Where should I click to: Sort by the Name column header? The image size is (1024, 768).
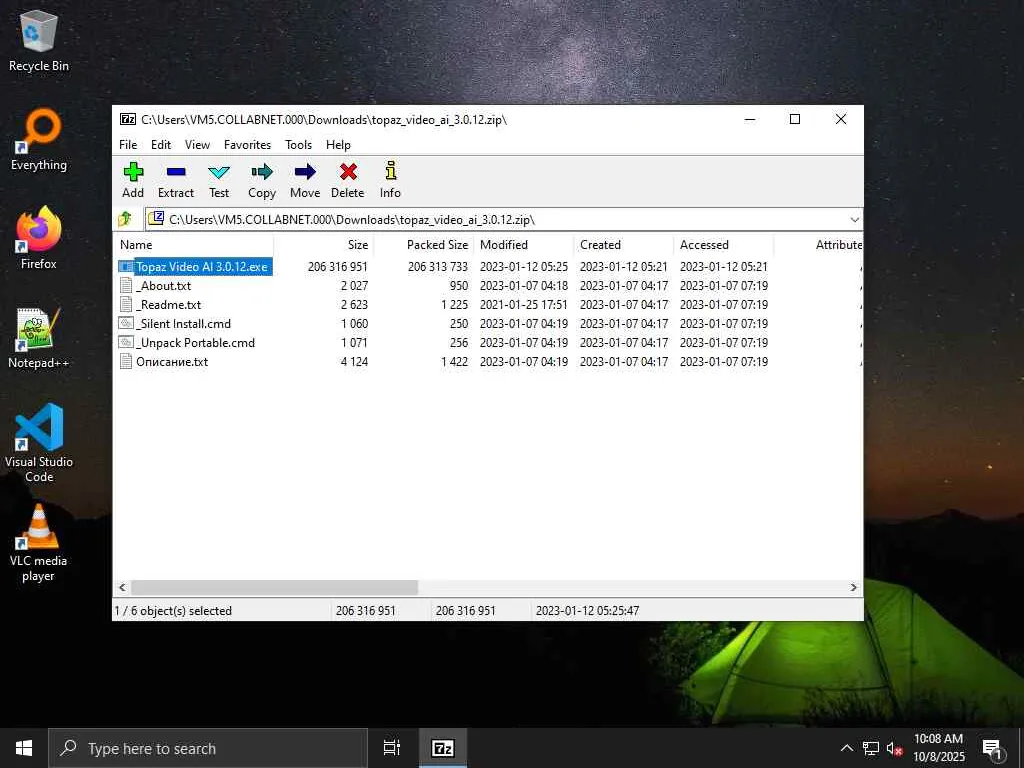[x=193, y=245]
